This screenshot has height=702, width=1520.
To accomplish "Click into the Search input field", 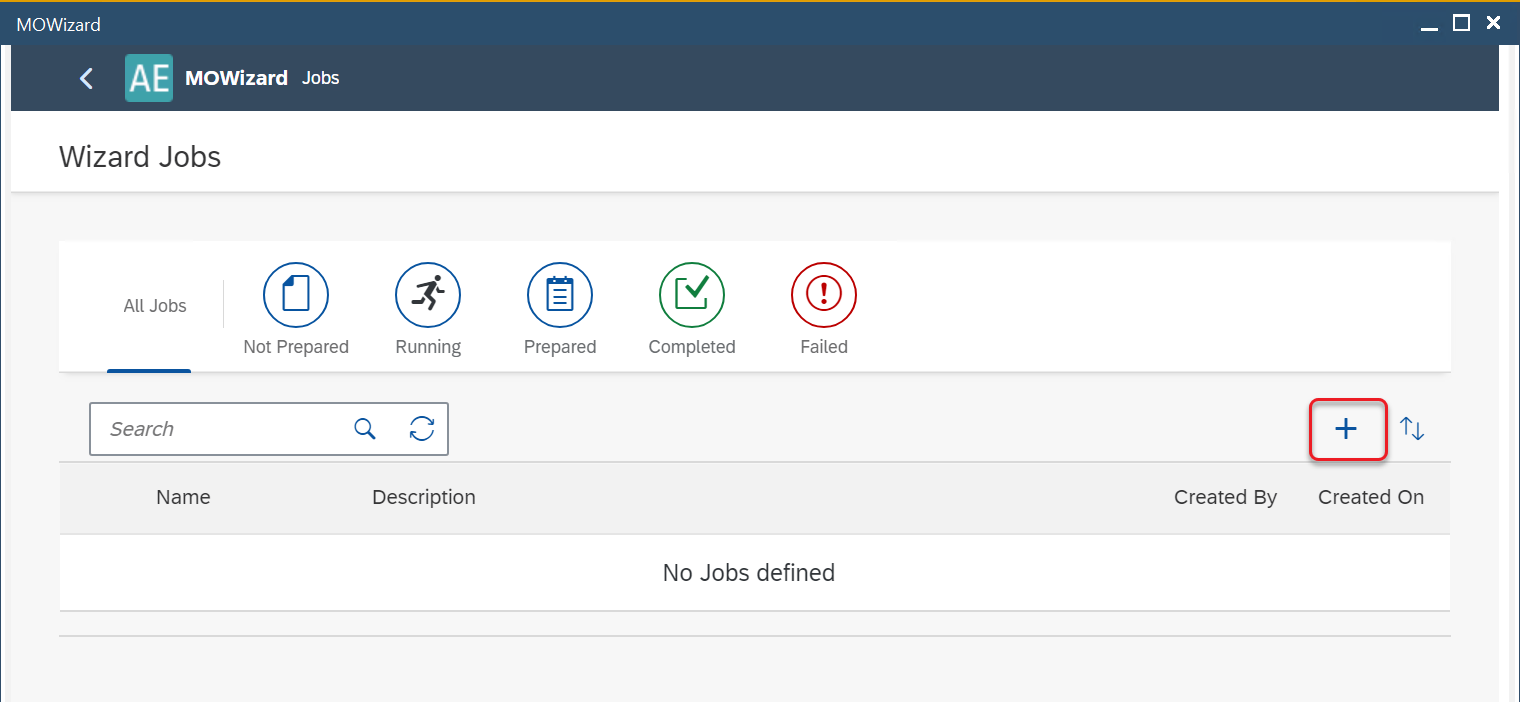I will click(x=220, y=429).
